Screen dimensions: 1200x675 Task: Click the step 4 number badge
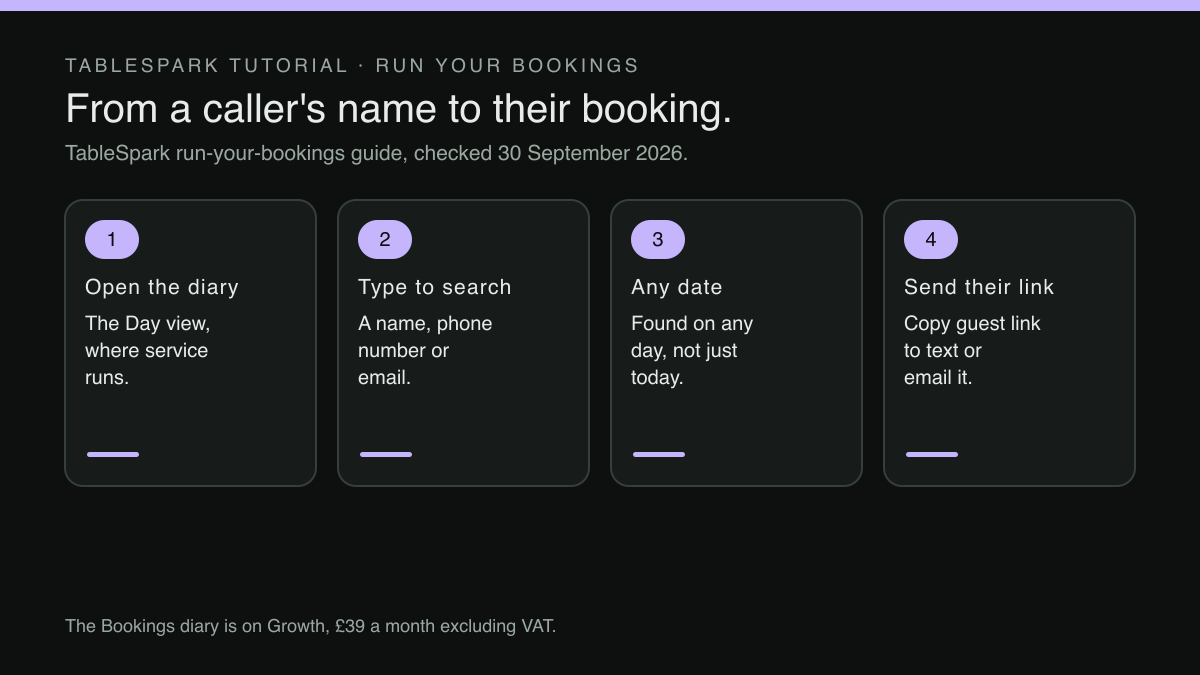931,240
